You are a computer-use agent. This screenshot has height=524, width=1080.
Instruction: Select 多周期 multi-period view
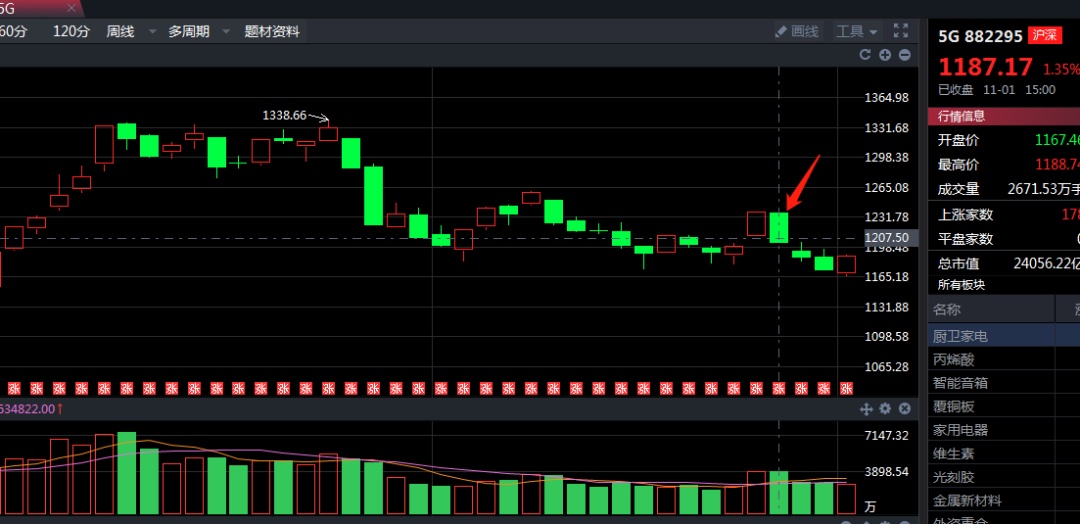pyautogui.click(x=188, y=31)
